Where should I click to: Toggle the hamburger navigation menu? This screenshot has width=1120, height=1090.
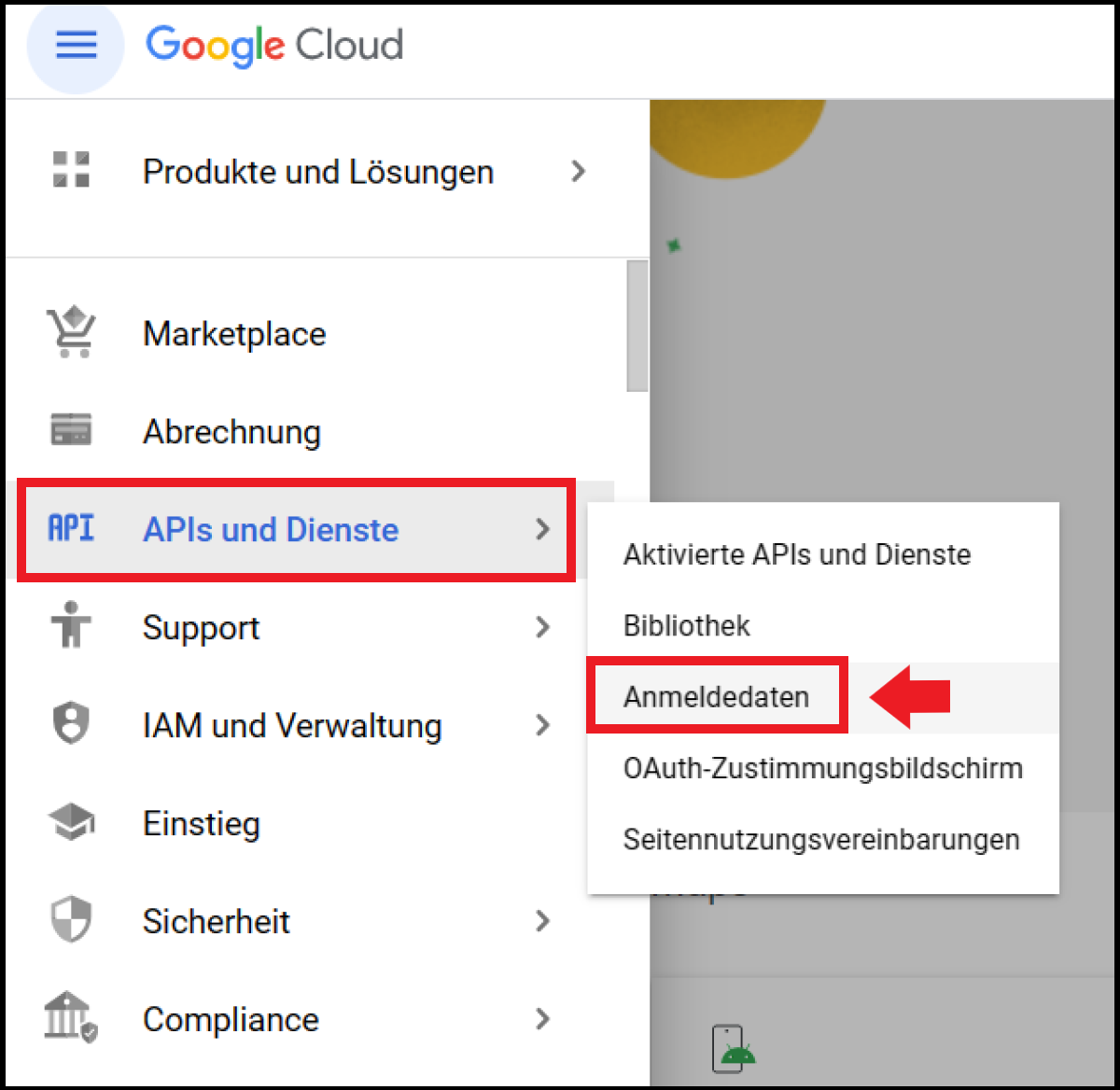76,45
